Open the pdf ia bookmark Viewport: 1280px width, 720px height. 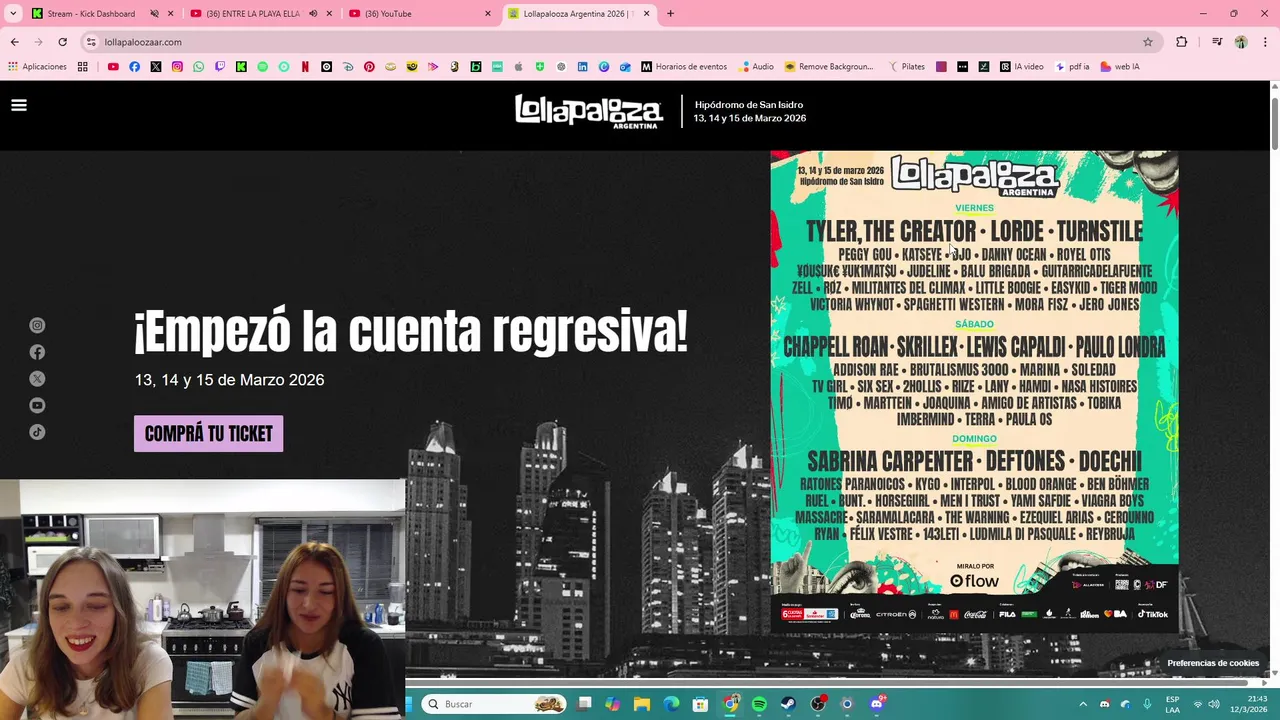(x=1072, y=67)
